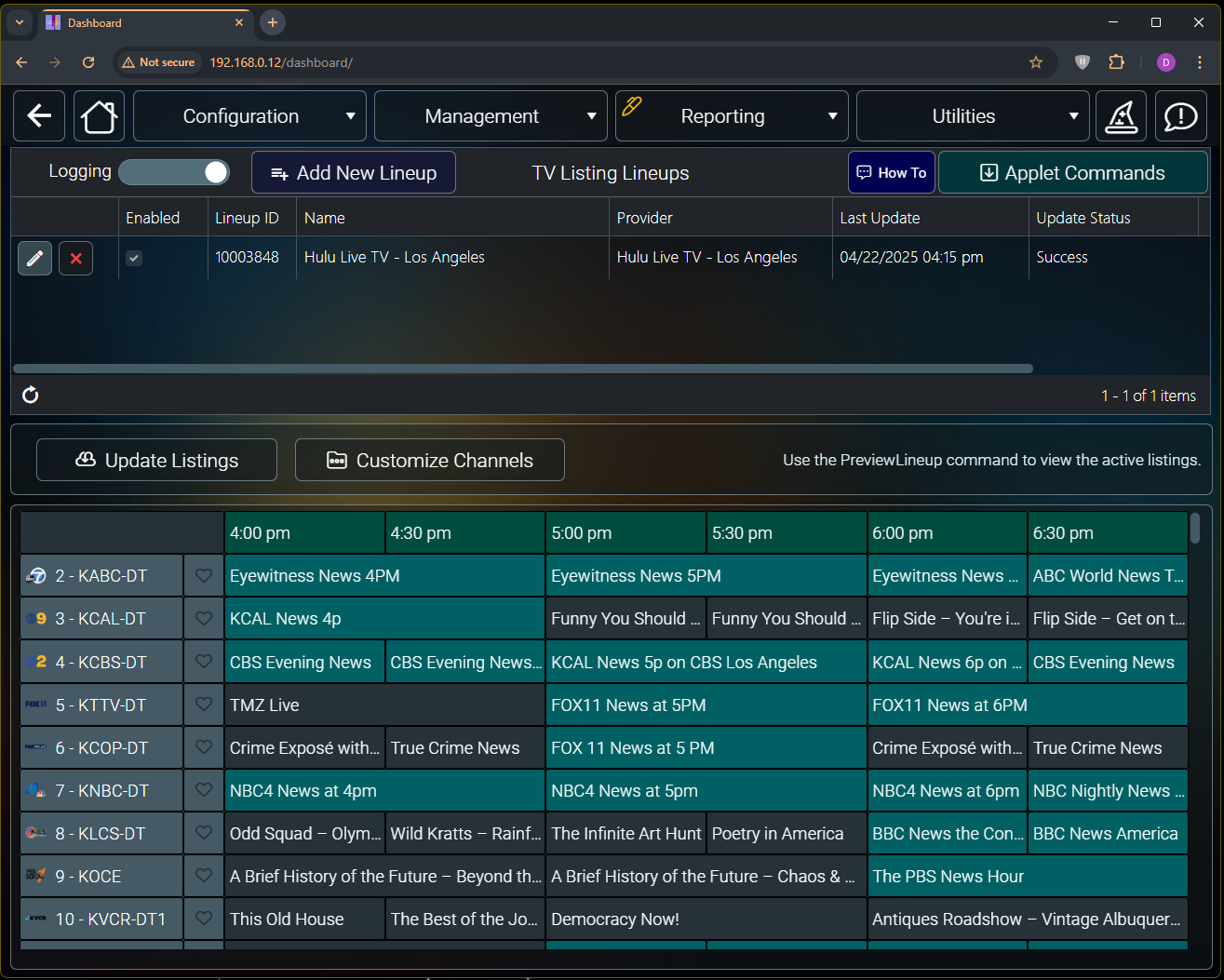Image resolution: width=1224 pixels, height=980 pixels.
Task: Favorite the 3 - KCAL-DT channel
Action: [204, 619]
